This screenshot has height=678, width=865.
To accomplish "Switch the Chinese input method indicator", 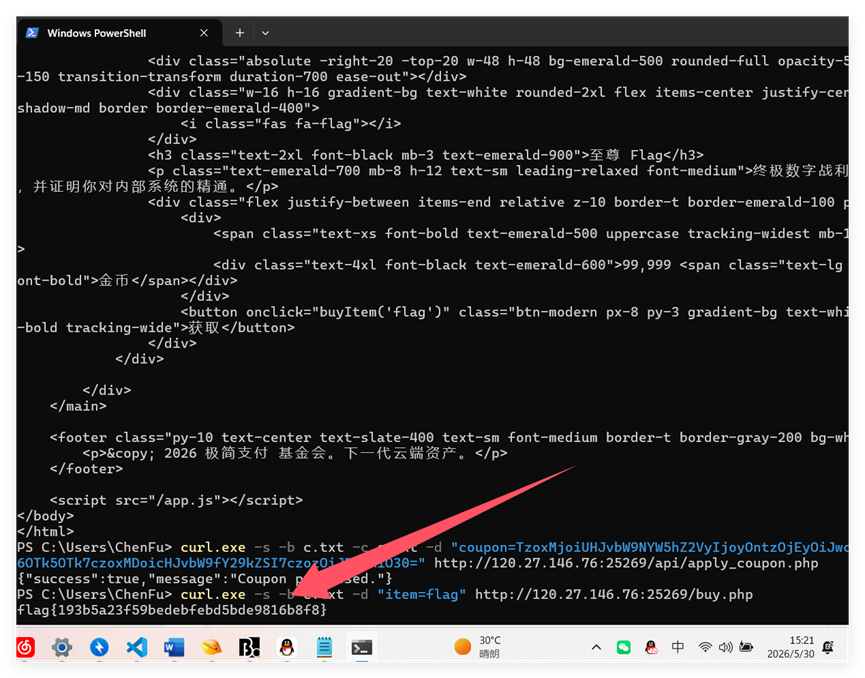I will pyautogui.click(x=677, y=647).
